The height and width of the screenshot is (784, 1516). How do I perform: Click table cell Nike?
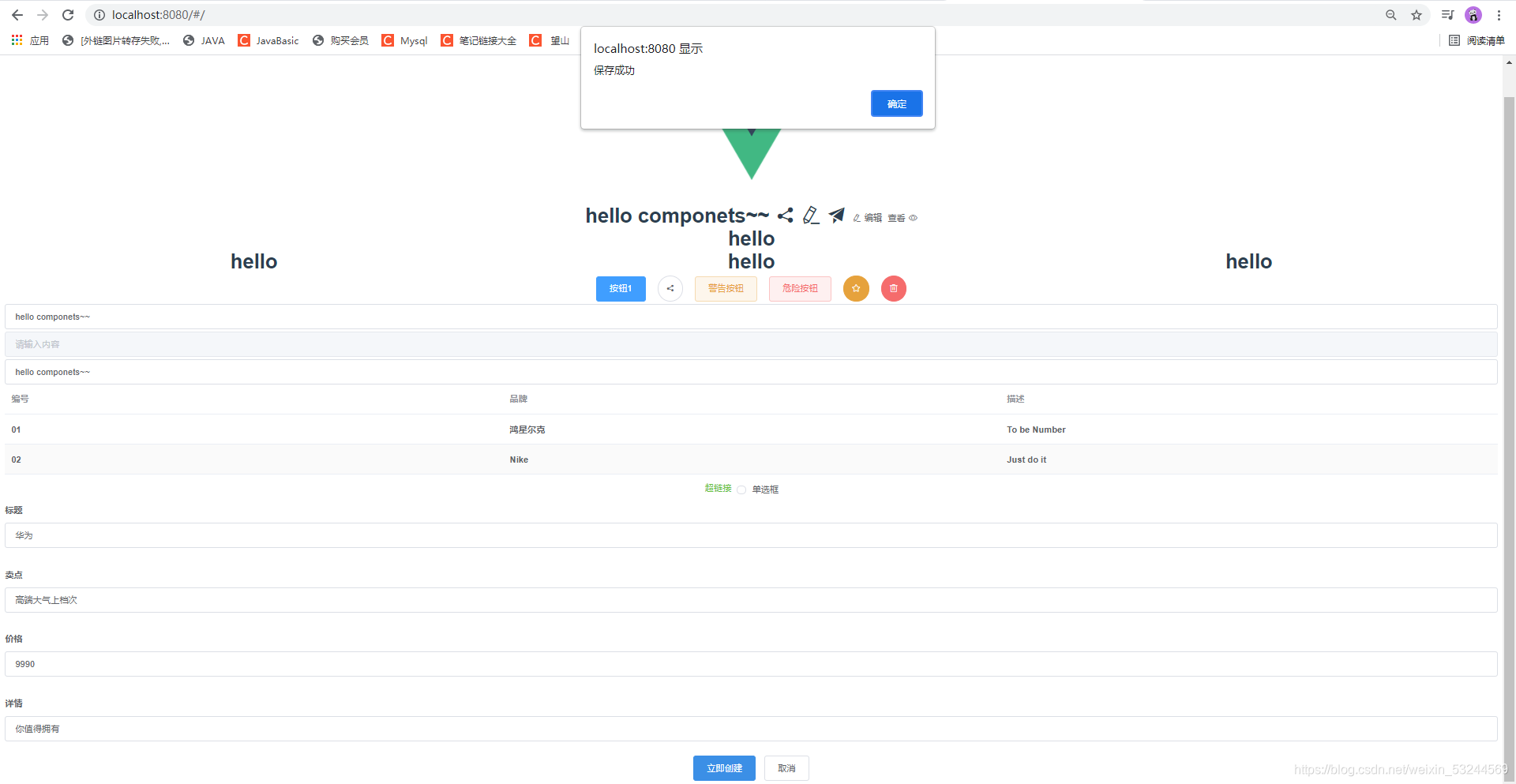click(519, 460)
